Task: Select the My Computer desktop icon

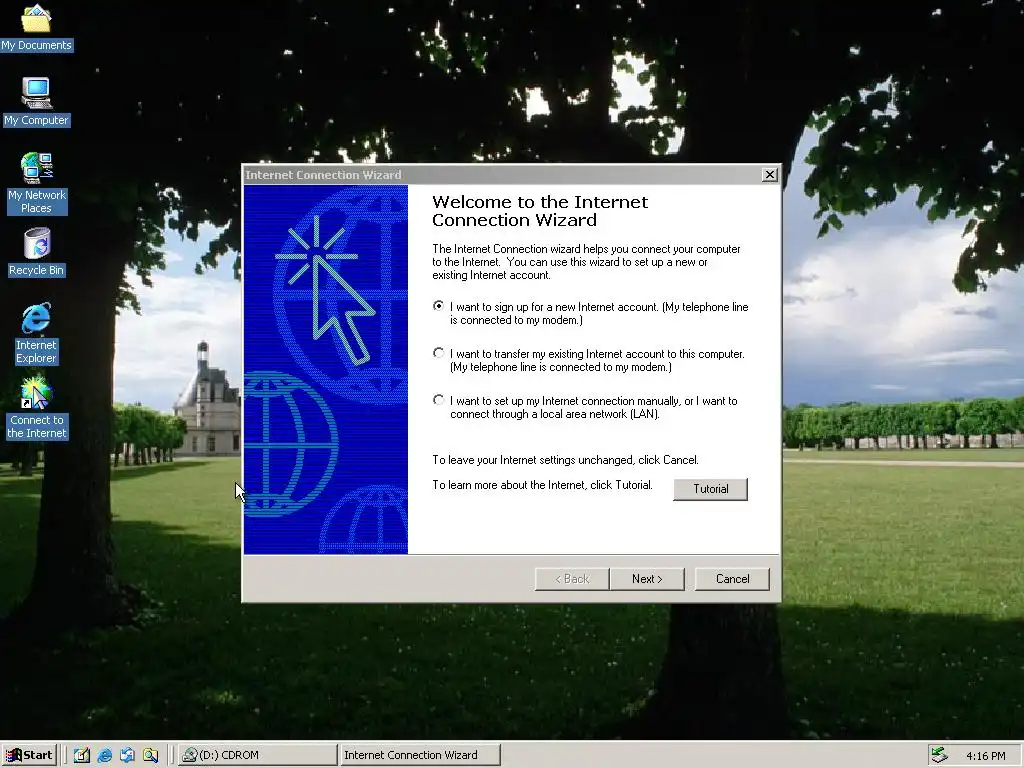Action: click(x=37, y=102)
